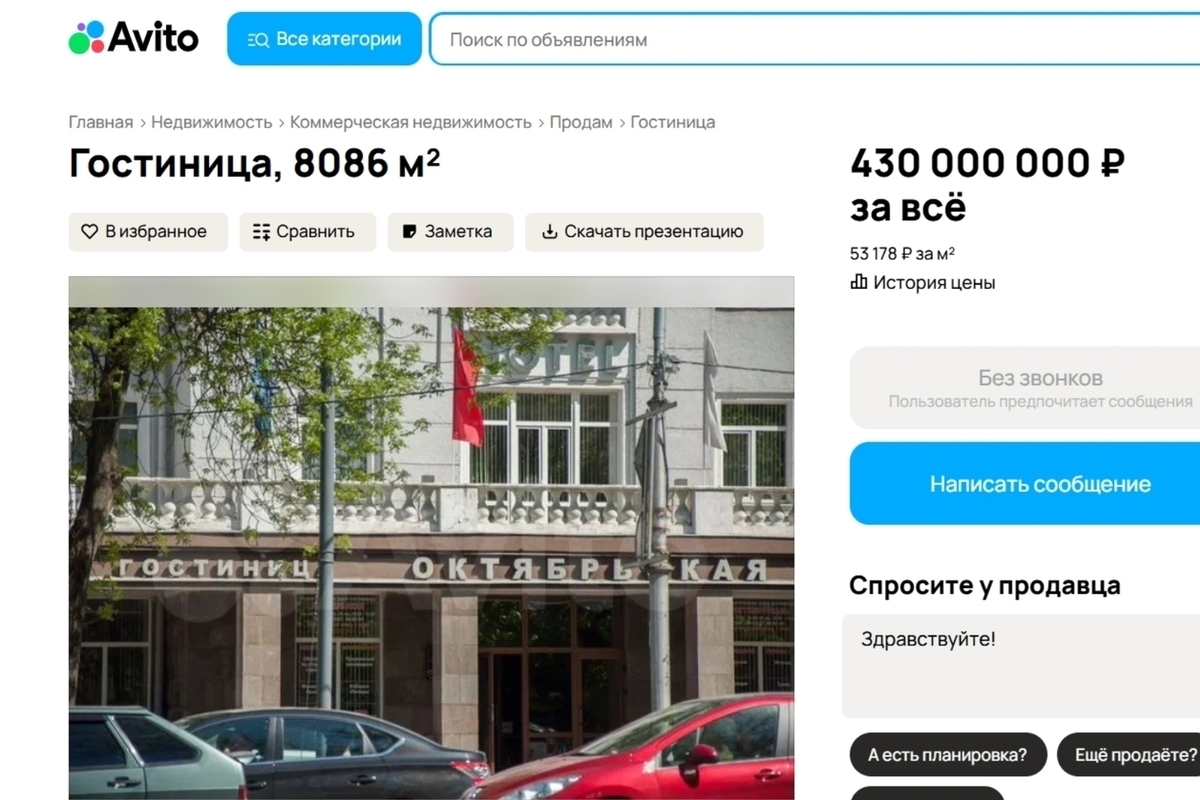The image size is (1200, 800).
Task: Open the Все категории menu
Action: click(x=324, y=39)
